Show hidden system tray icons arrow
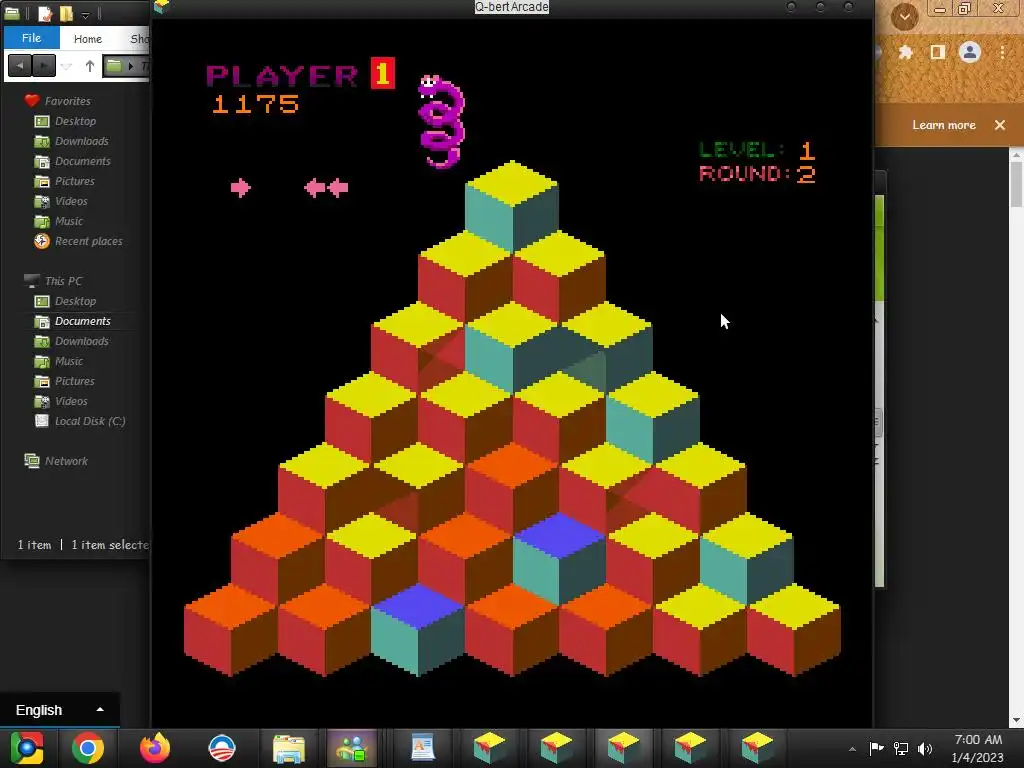The width and height of the screenshot is (1024, 768). [852, 749]
